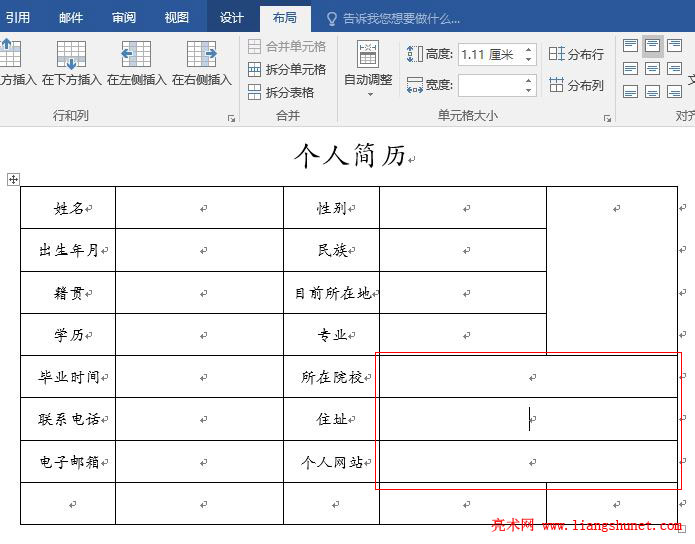The image size is (695, 544).
Task: Click the 所在院校 table cell
Action: (332, 377)
